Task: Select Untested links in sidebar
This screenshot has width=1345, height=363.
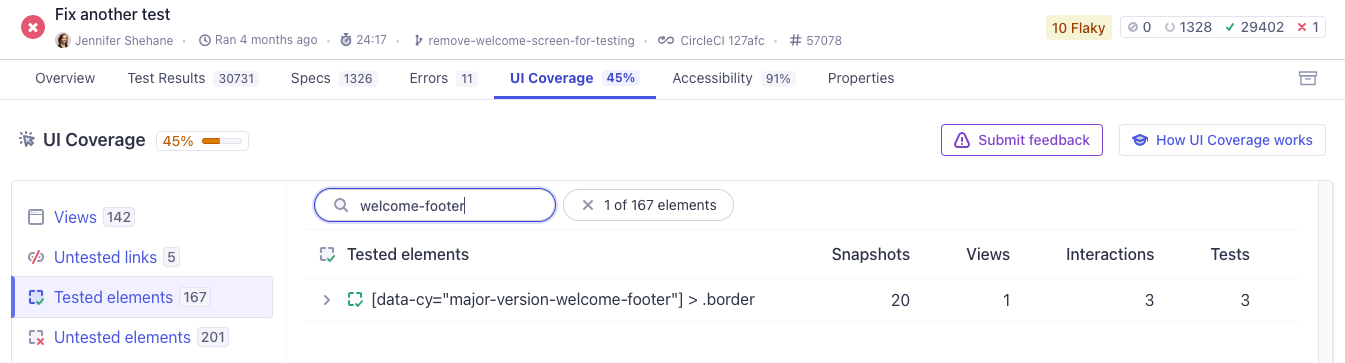Action: point(104,257)
